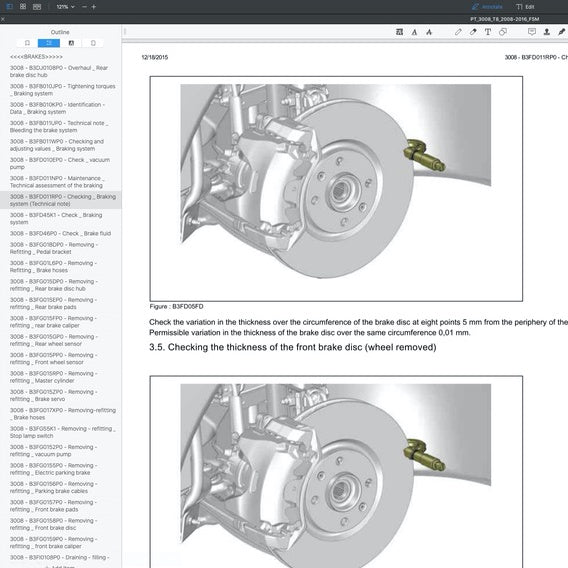Toggle the sidebar panel button
568x568 pixels.
point(9,7)
